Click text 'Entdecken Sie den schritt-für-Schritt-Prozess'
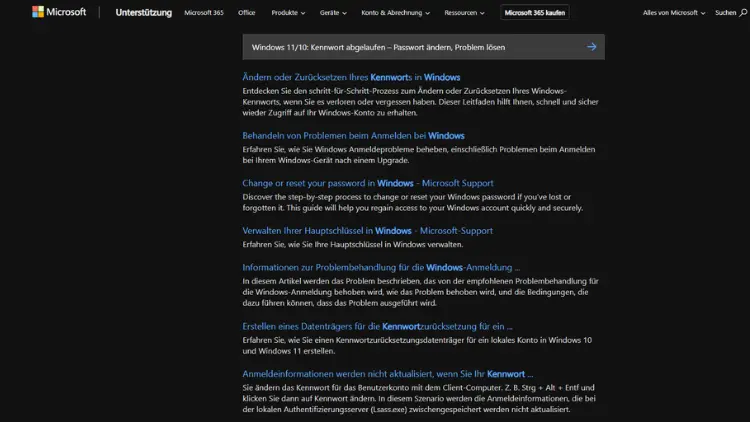The image size is (750, 422). click(329, 91)
